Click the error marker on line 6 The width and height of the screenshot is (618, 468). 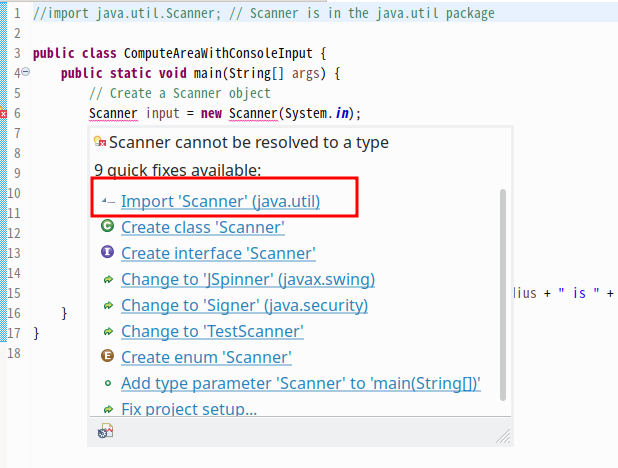4,113
